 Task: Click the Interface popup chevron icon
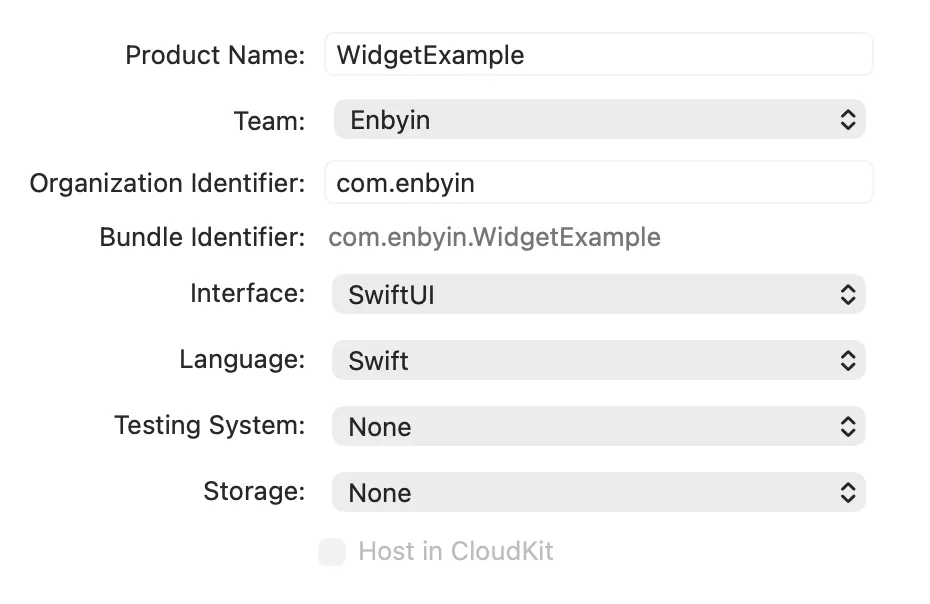(x=849, y=294)
